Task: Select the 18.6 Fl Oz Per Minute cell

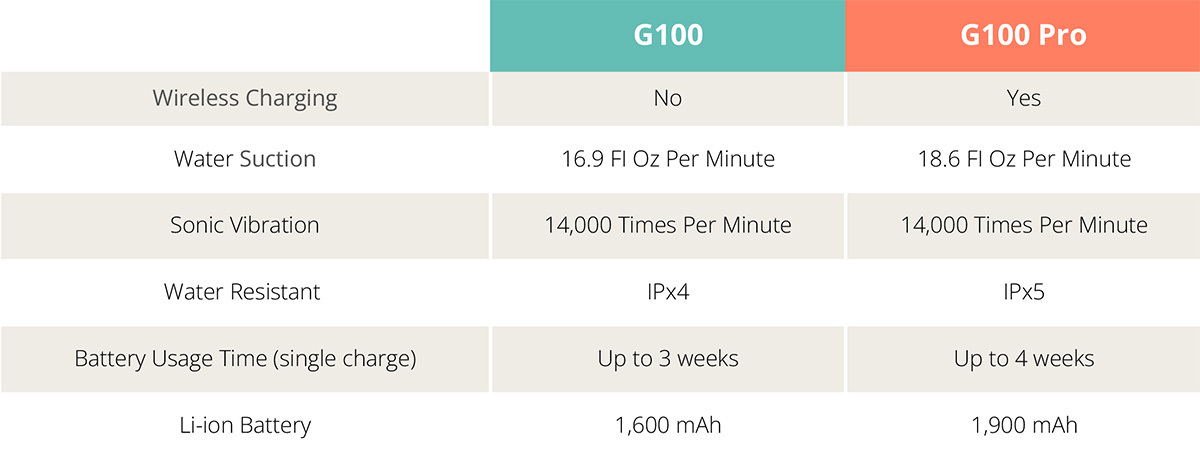Action: tap(1024, 159)
